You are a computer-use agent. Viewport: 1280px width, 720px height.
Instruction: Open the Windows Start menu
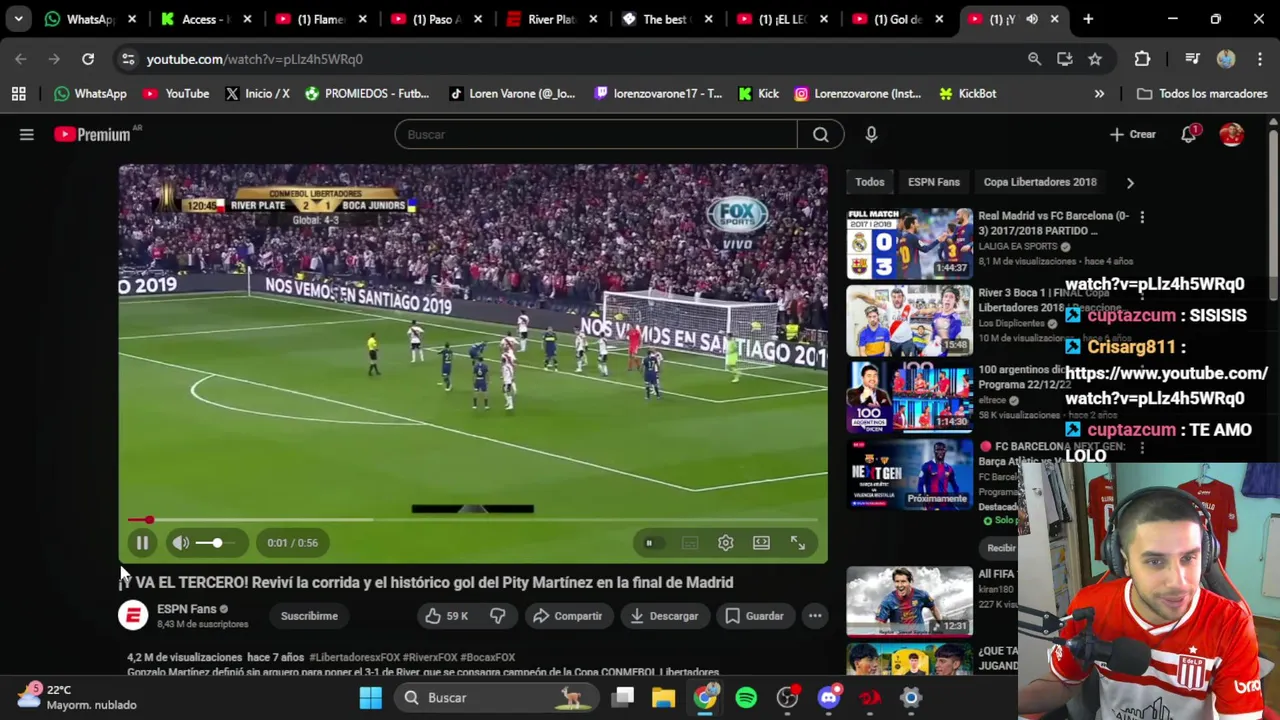(x=371, y=698)
